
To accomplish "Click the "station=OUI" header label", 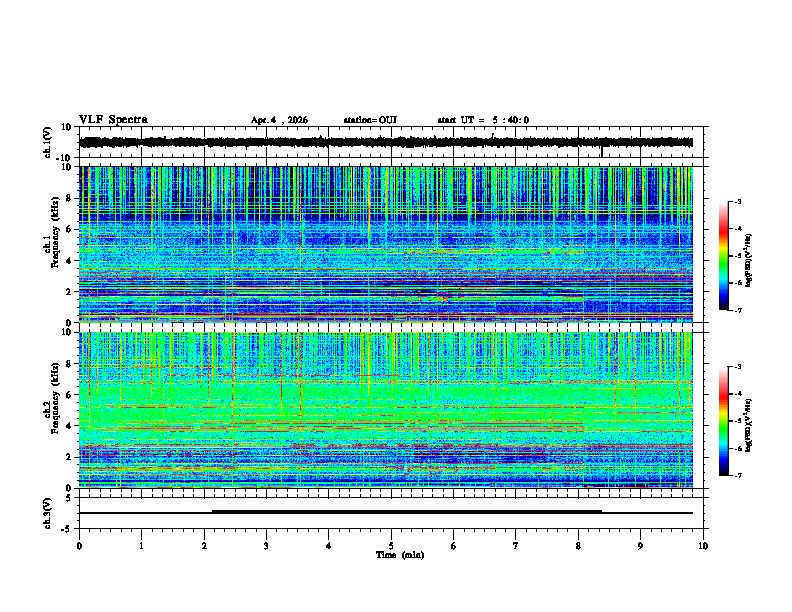I will (x=370, y=120).
